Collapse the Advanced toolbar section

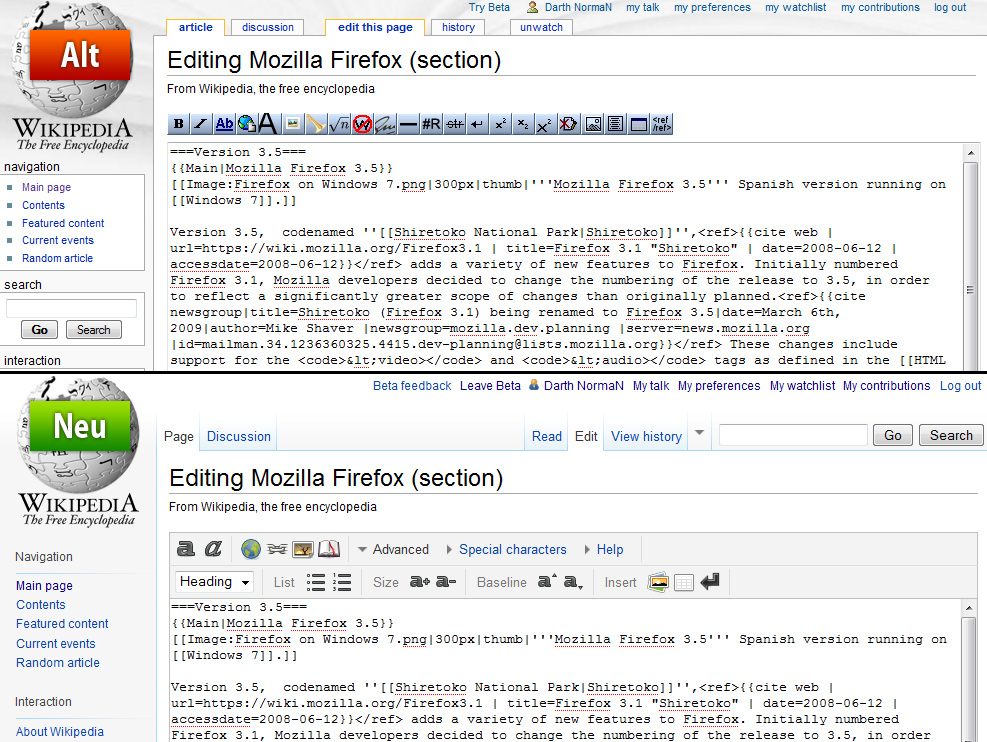(x=393, y=549)
